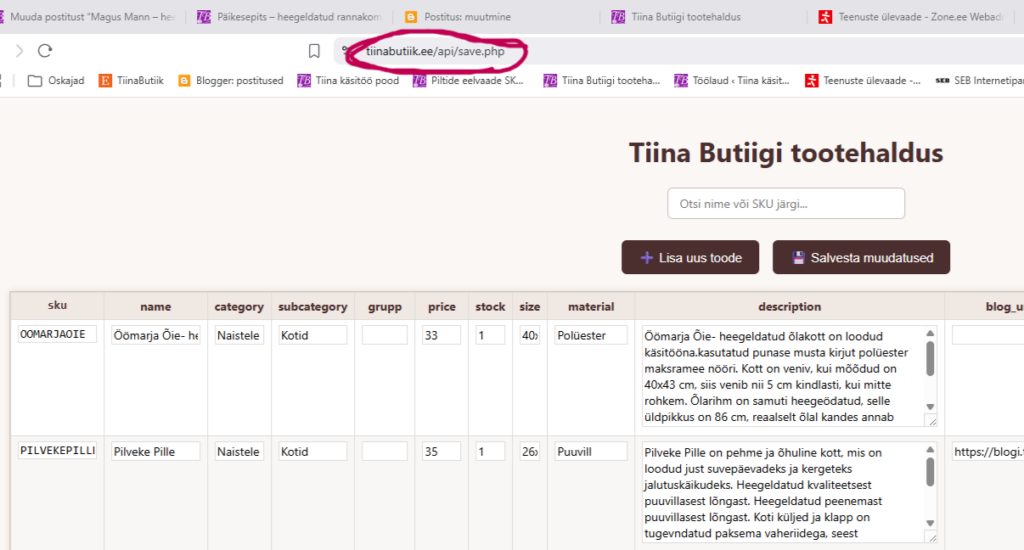Reload the page with the refresh icon
1024x550 pixels.
[44, 50]
